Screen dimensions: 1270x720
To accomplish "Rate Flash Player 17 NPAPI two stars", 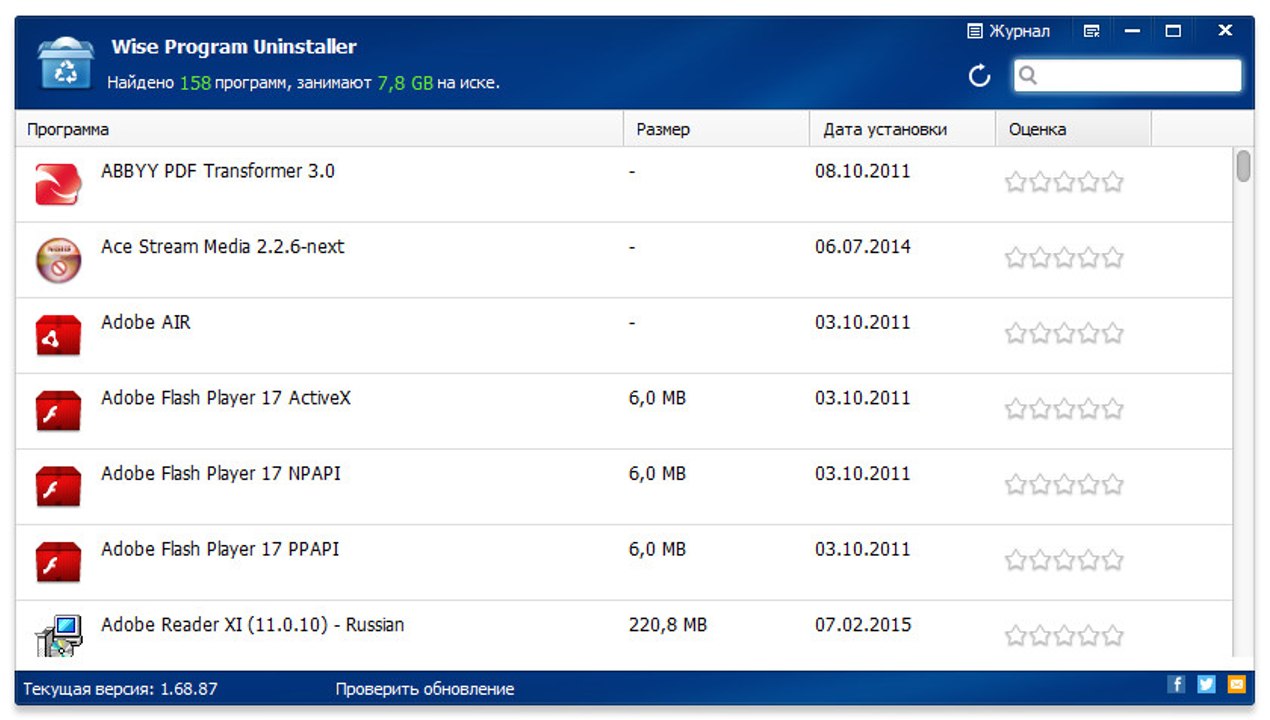I will coord(1040,484).
